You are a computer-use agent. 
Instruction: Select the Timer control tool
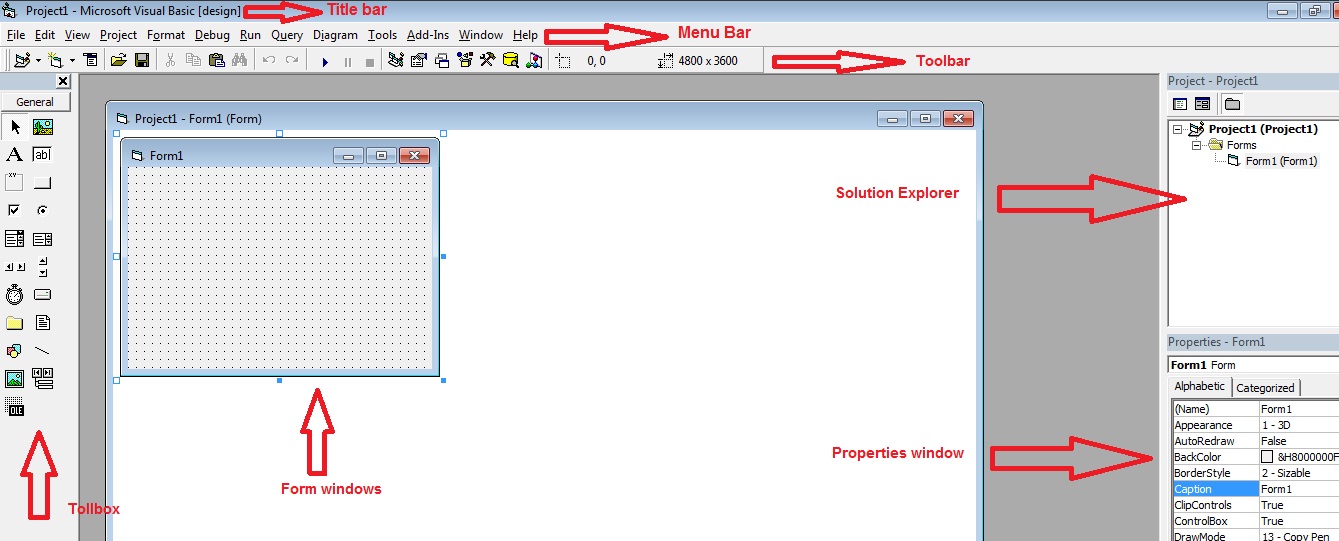[15, 295]
